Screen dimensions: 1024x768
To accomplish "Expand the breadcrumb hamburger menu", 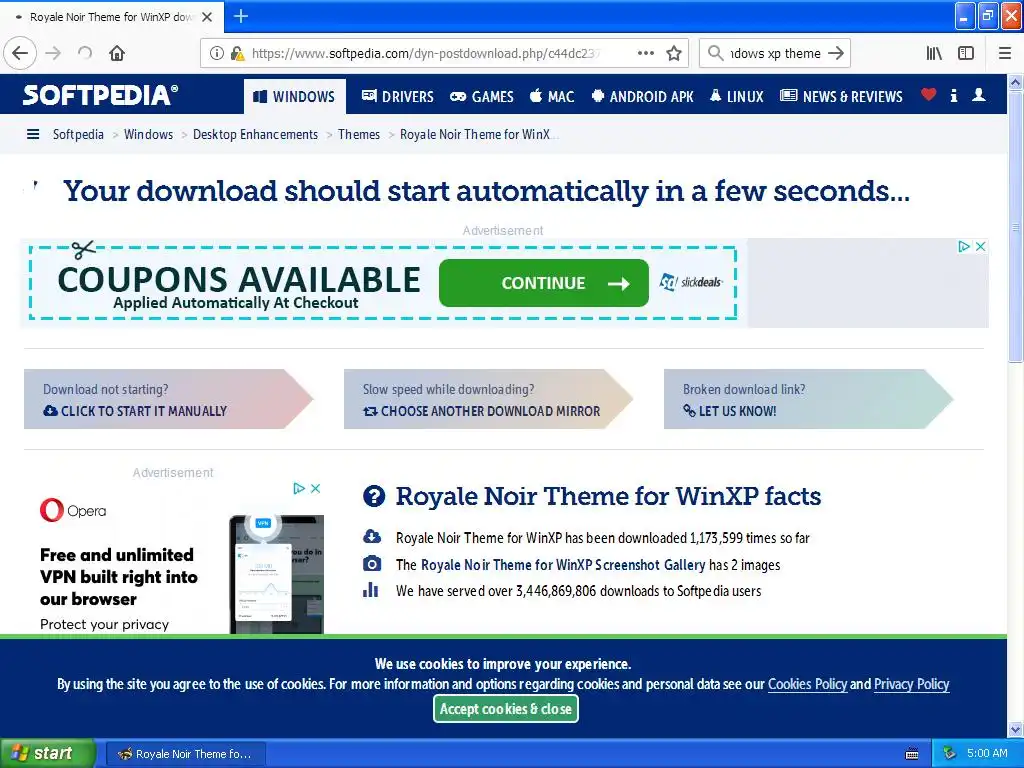I will click(x=33, y=135).
